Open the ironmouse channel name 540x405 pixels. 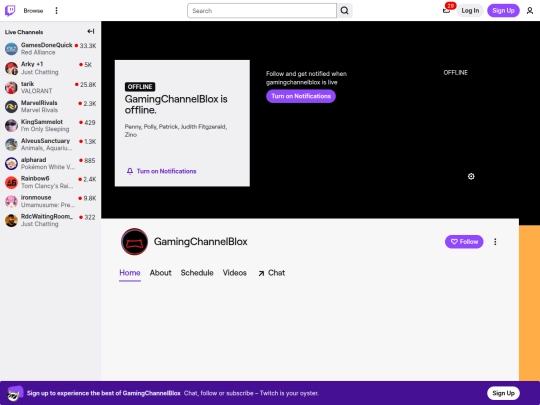(x=36, y=197)
